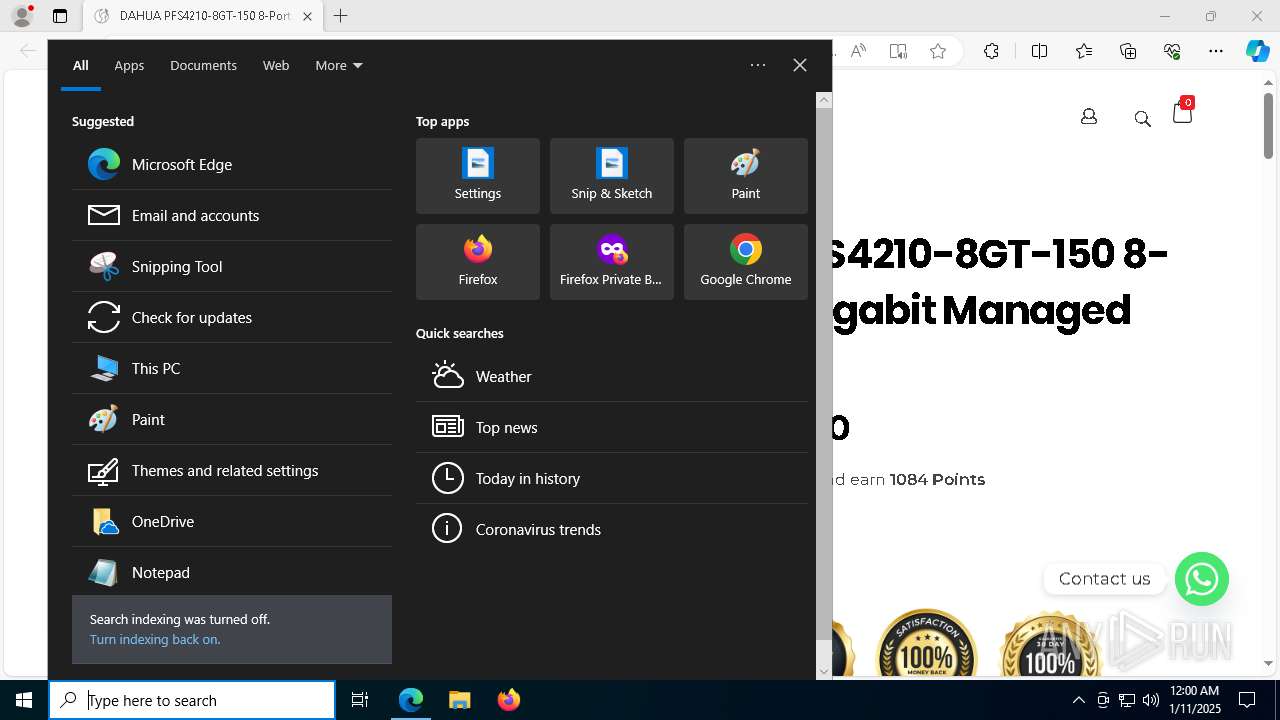Open Edge from the taskbar
Viewport: 1280px width, 720px height.
pyautogui.click(x=411, y=700)
